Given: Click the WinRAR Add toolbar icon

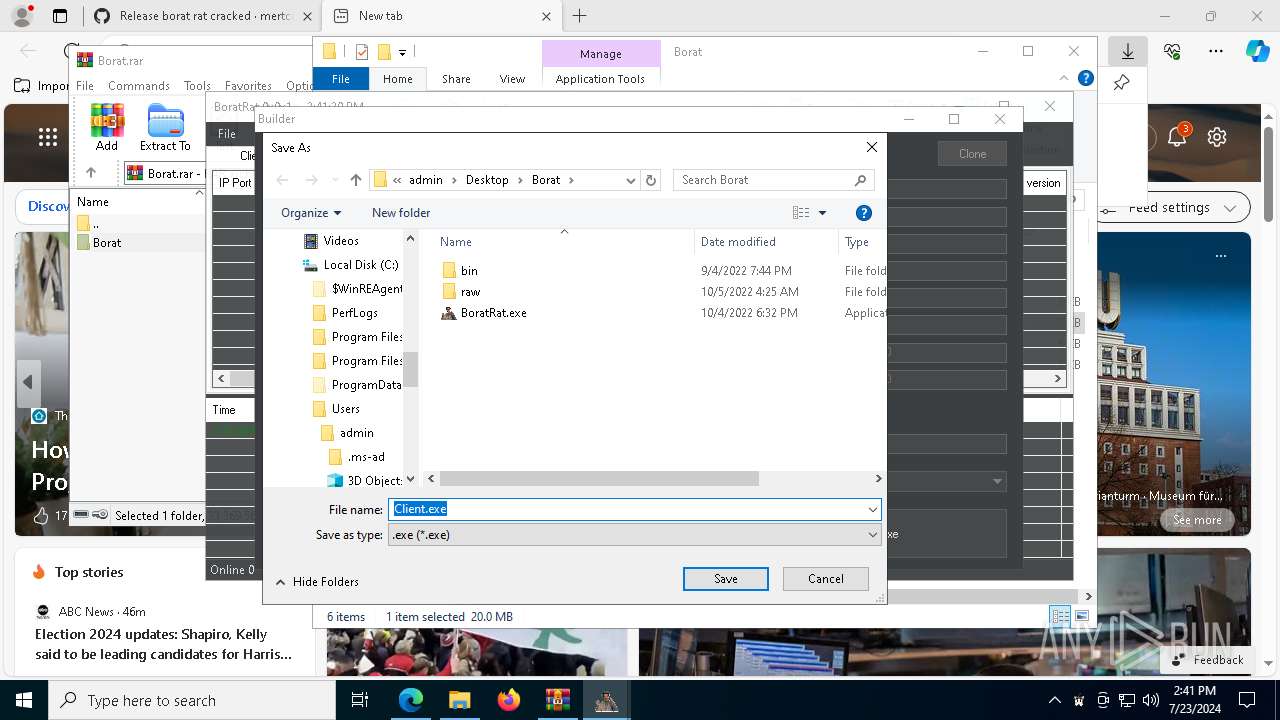Looking at the screenshot, I should click(107, 127).
